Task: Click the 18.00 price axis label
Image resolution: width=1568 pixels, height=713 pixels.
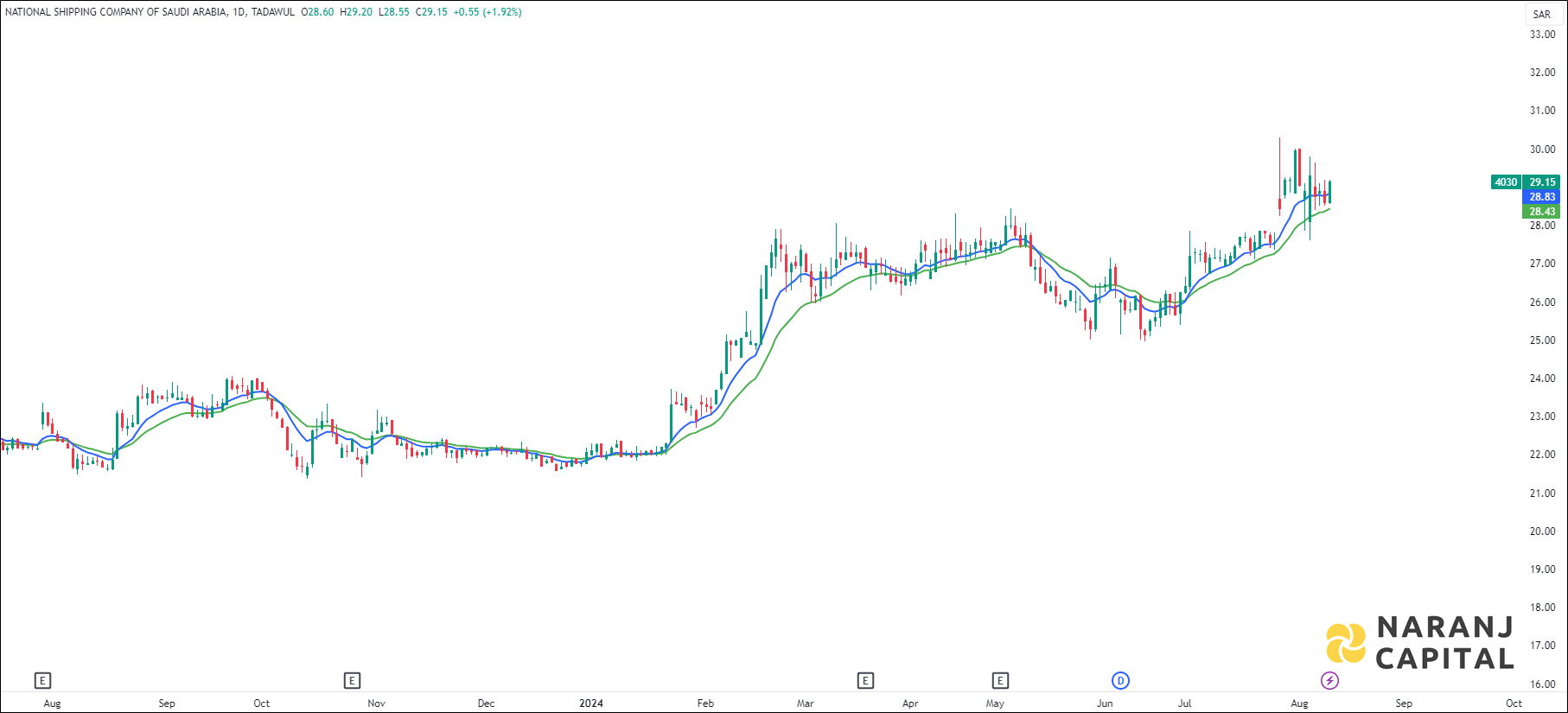Action: click(1542, 608)
